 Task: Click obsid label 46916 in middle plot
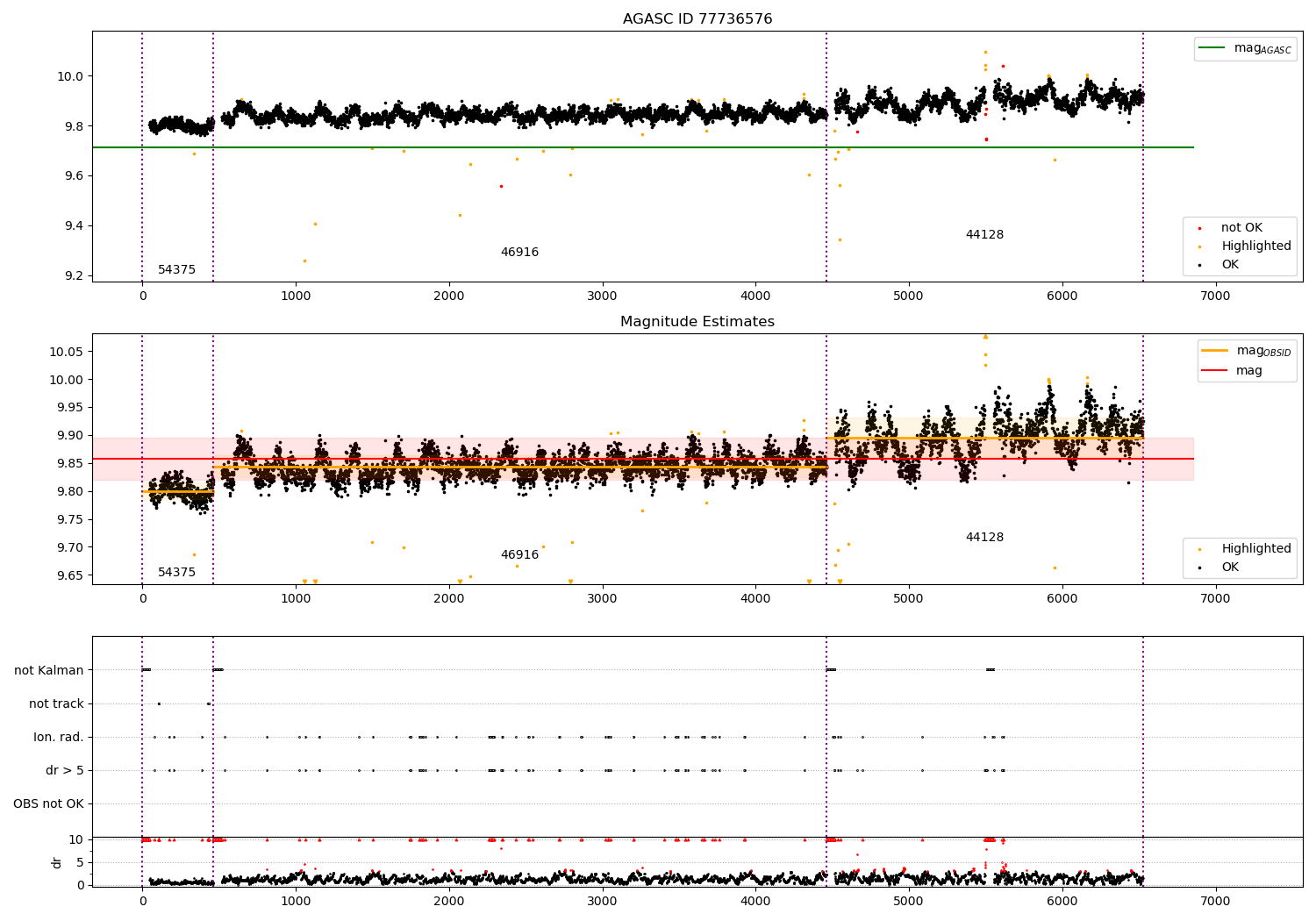(519, 555)
